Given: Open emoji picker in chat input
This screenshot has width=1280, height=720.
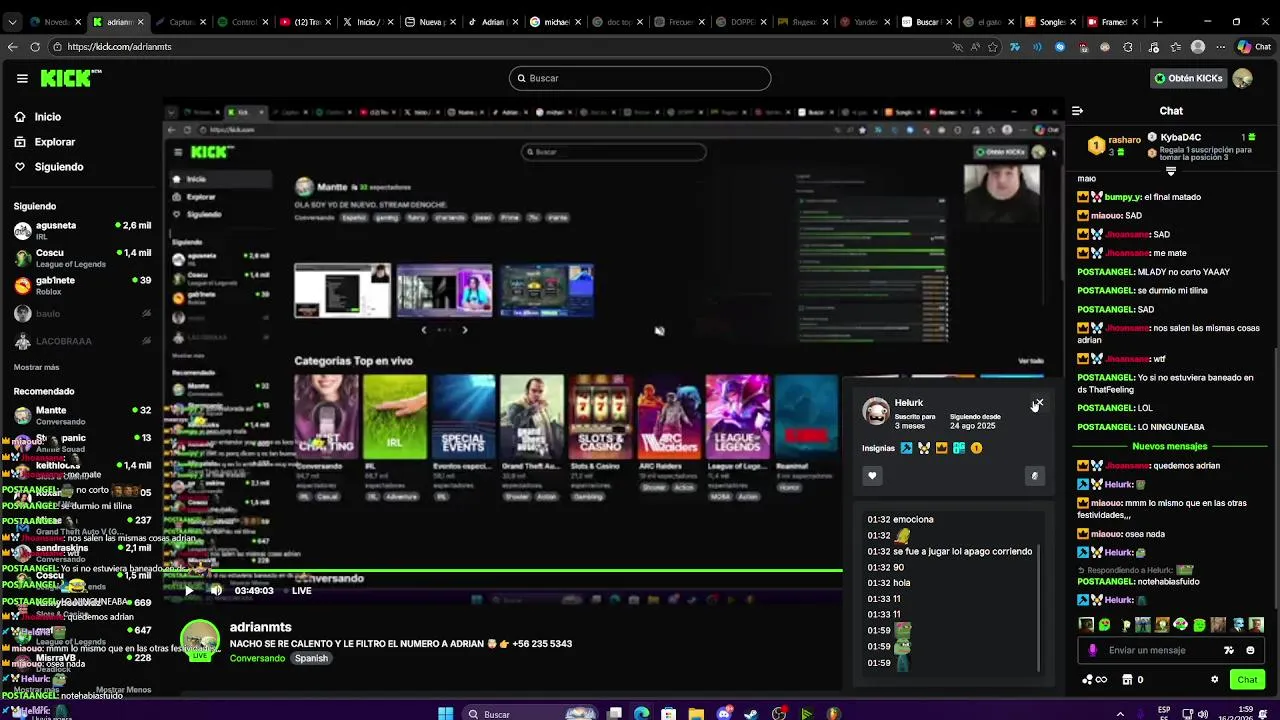Looking at the screenshot, I should (1250, 650).
